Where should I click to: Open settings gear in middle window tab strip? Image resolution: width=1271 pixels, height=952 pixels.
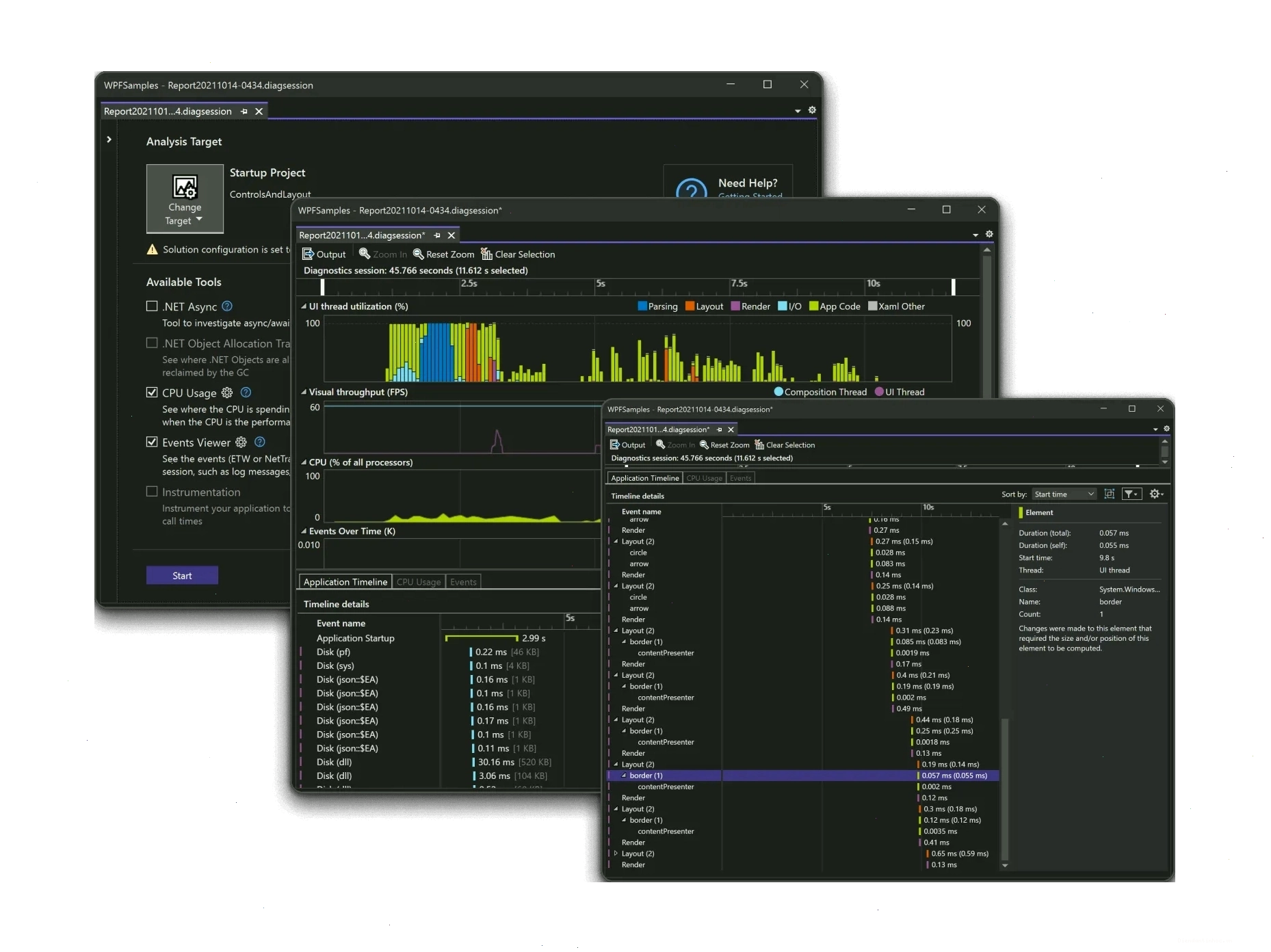tap(989, 234)
